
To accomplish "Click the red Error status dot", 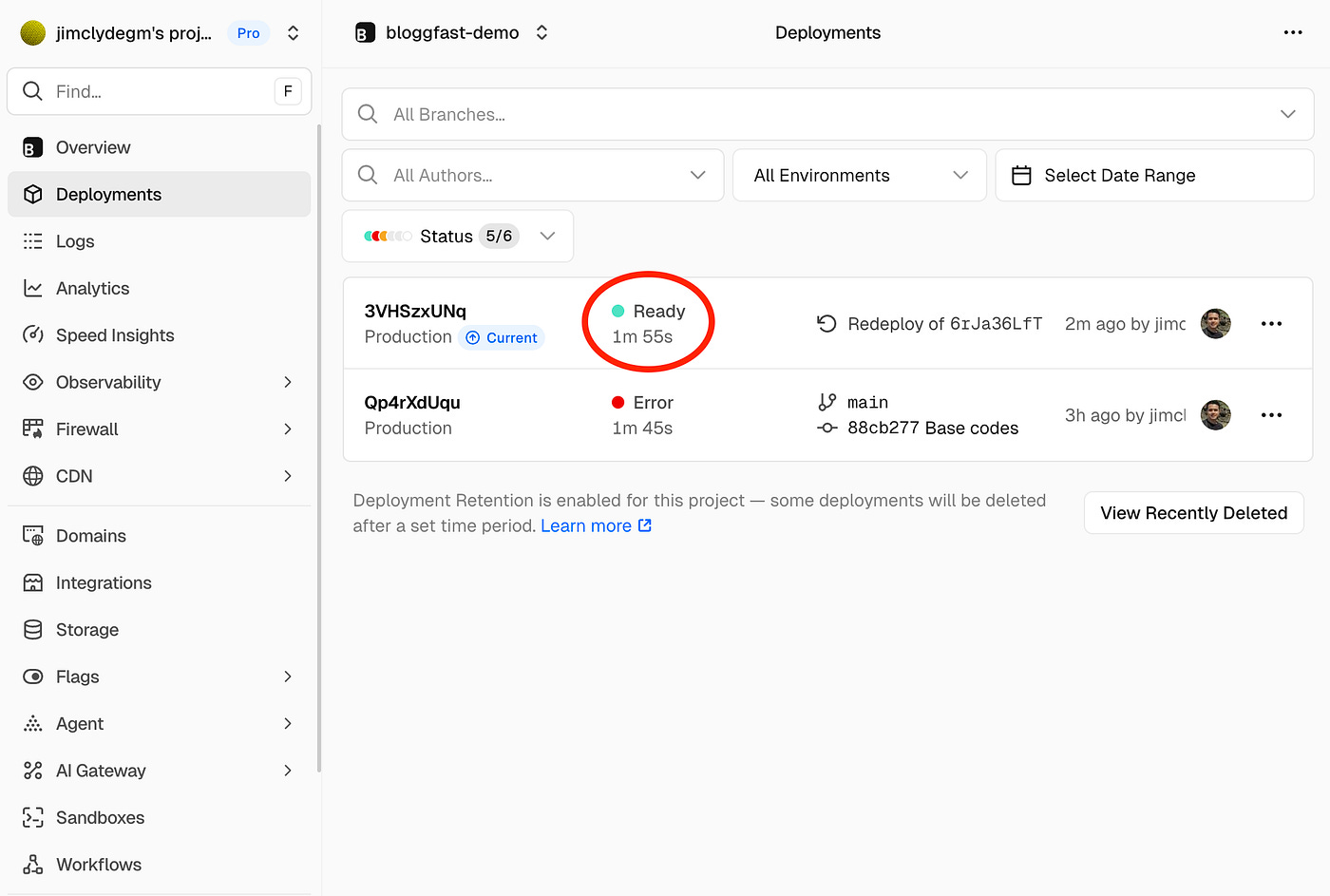I will (618, 403).
